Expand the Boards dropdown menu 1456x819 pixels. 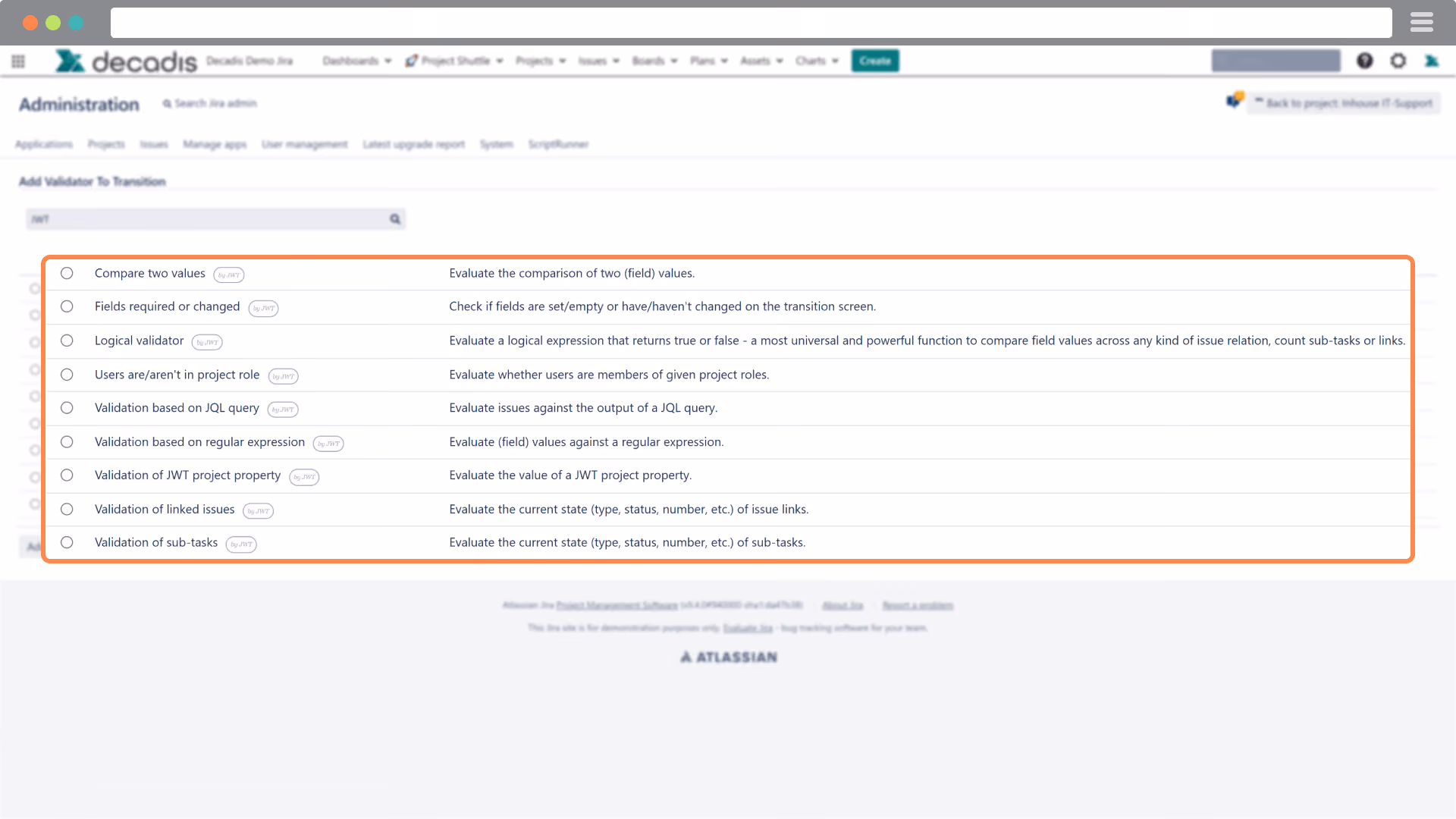coord(654,61)
